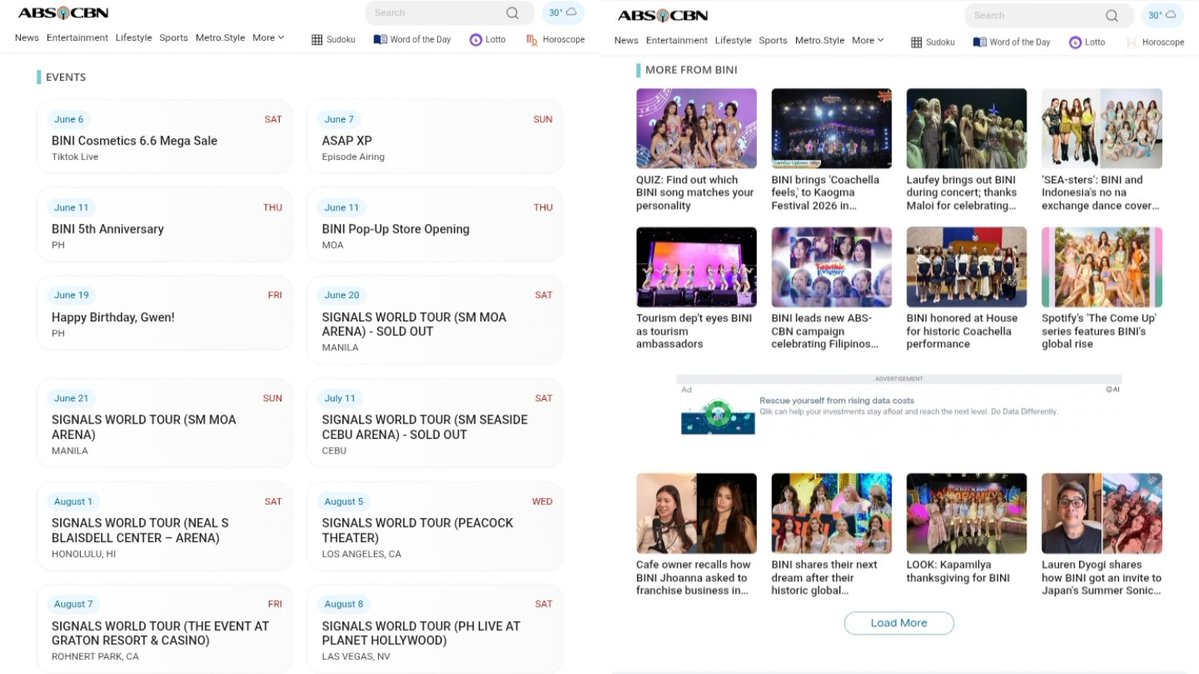Image resolution: width=1199 pixels, height=674 pixels.
Task: Open June 21 SM MOA Arena event
Action: pyautogui.click(x=164, y=423)
